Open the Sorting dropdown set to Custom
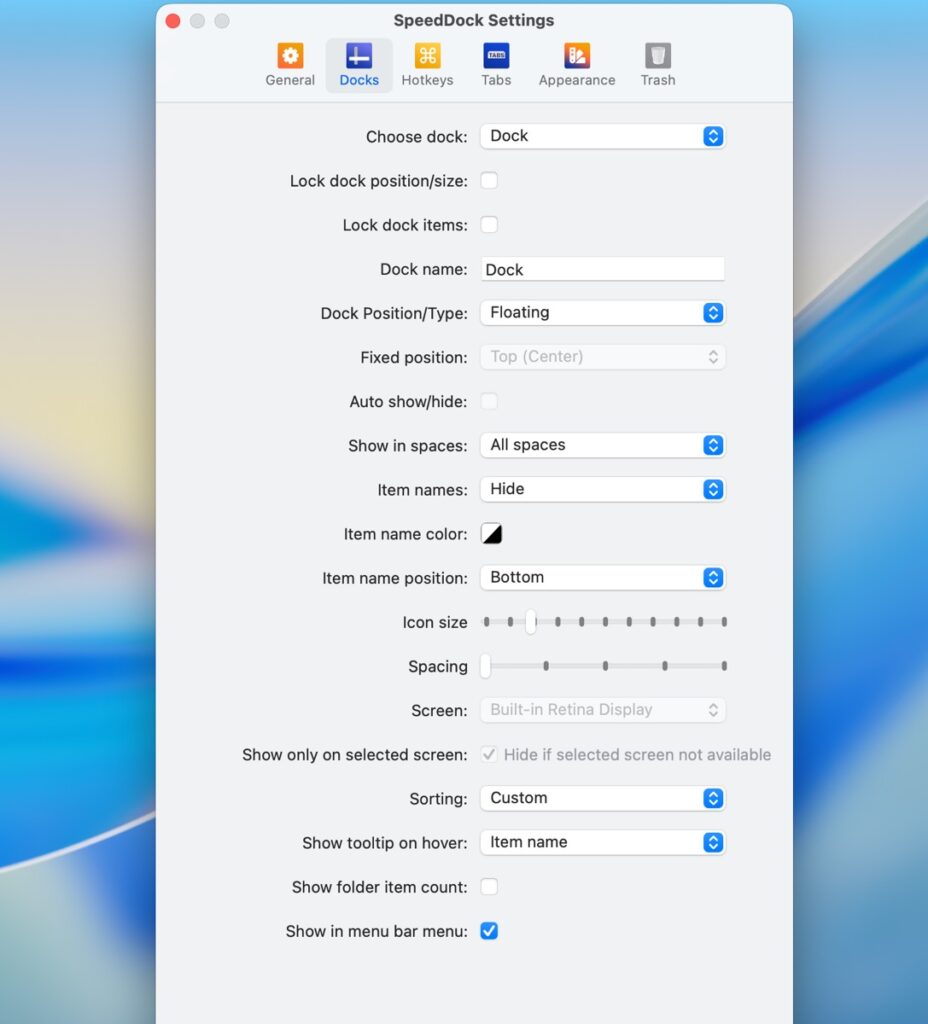The image size is (928, 1024). 602,798
